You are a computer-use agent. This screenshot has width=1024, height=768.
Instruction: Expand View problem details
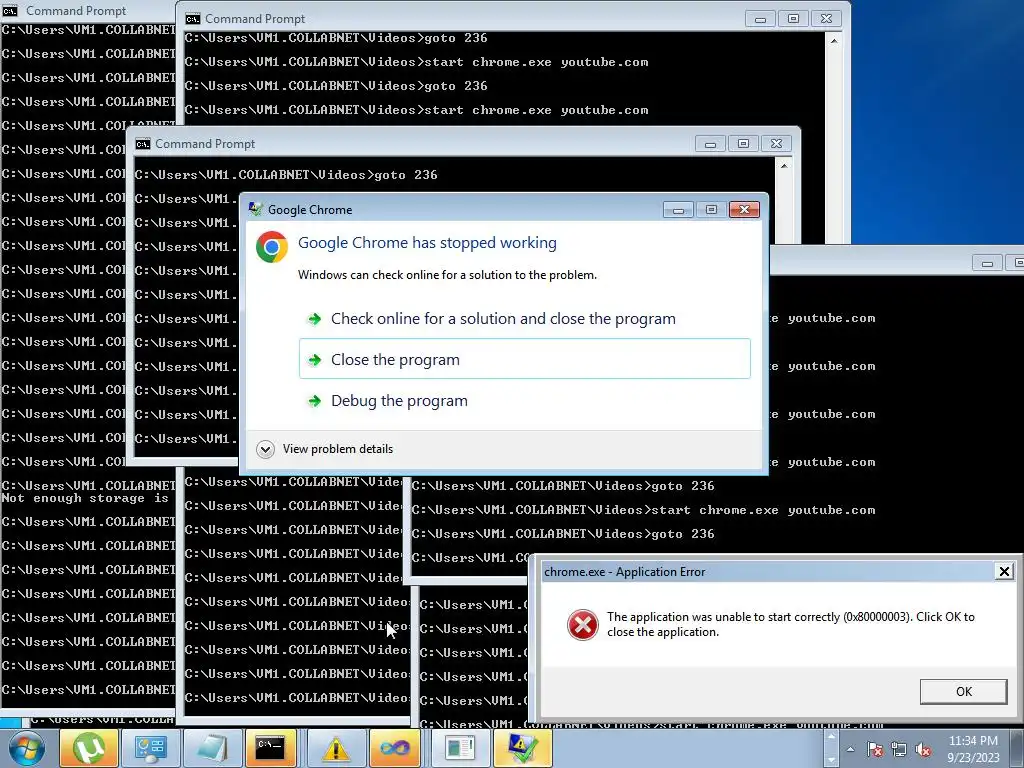pyautogui.click(x=325, y=449)
